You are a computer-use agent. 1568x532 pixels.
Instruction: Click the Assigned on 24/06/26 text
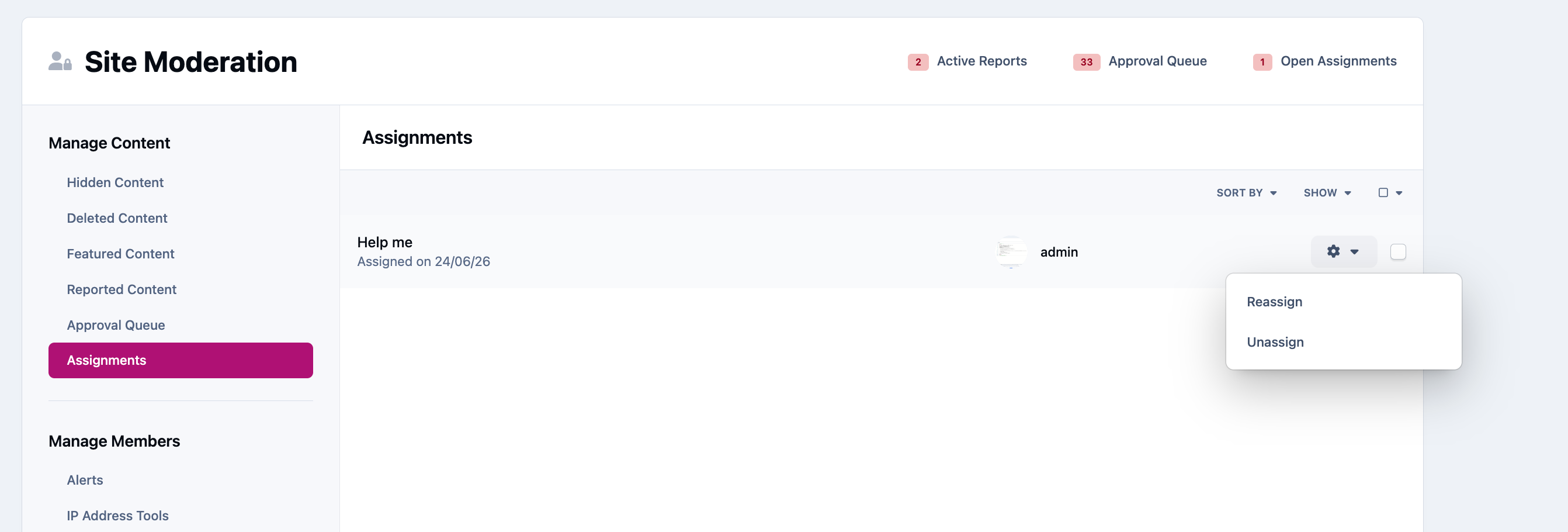[x=424, y=261]
